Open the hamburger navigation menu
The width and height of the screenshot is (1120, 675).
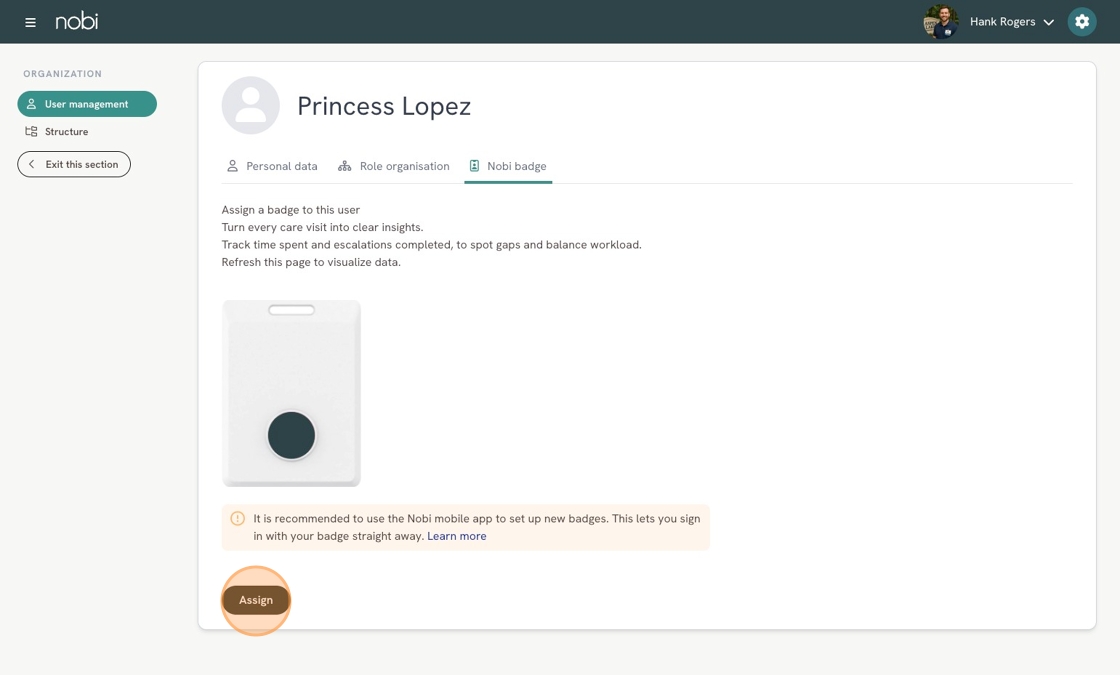pos(30,22)
